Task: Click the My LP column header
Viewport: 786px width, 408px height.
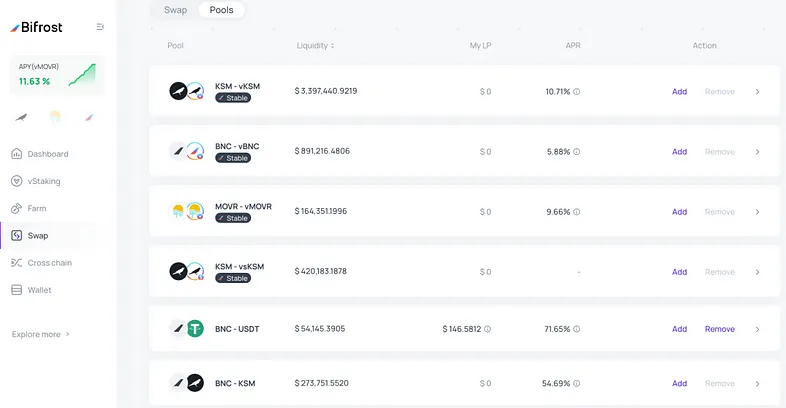Action: click(x=480, y=46)
